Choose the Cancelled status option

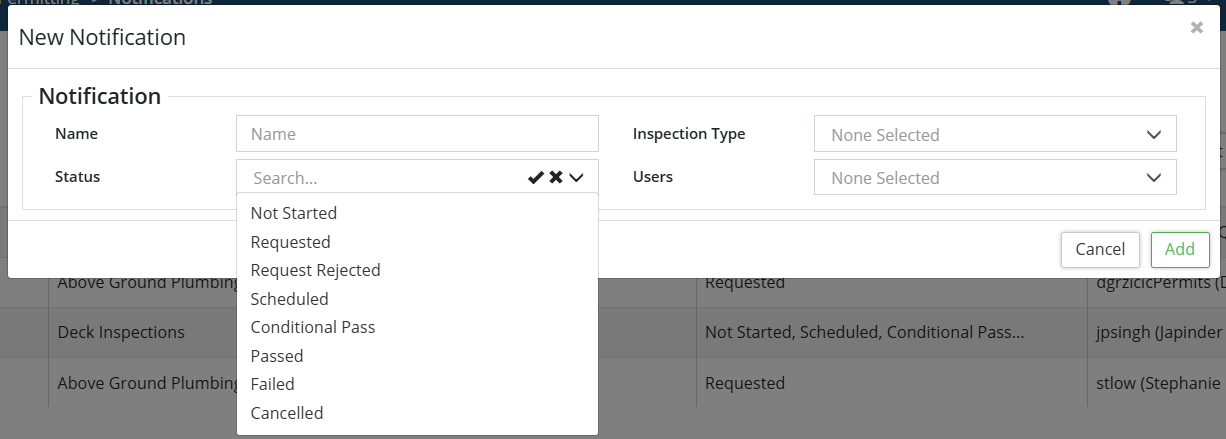287,413
